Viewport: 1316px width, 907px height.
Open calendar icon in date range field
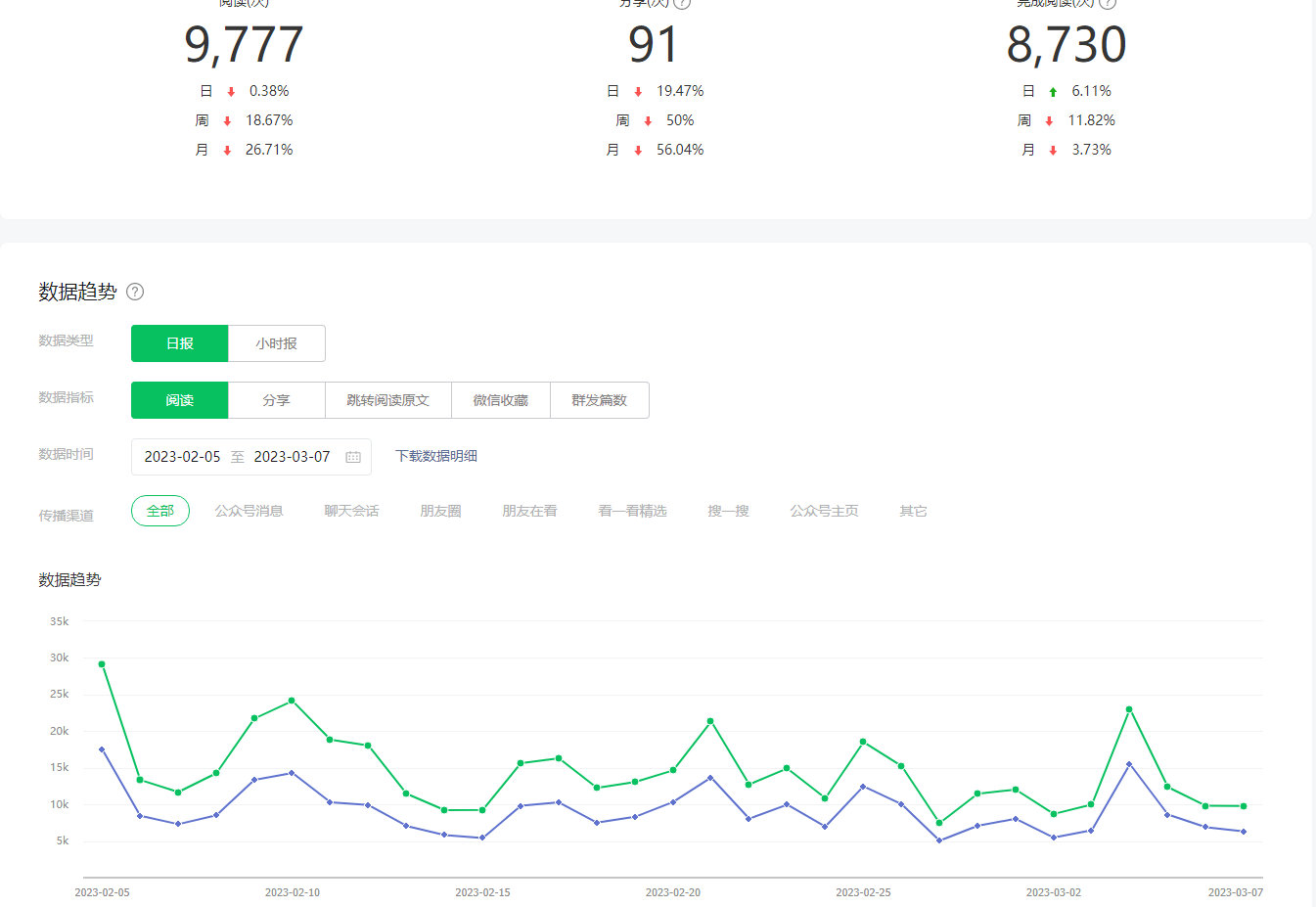tap(353, 457)
